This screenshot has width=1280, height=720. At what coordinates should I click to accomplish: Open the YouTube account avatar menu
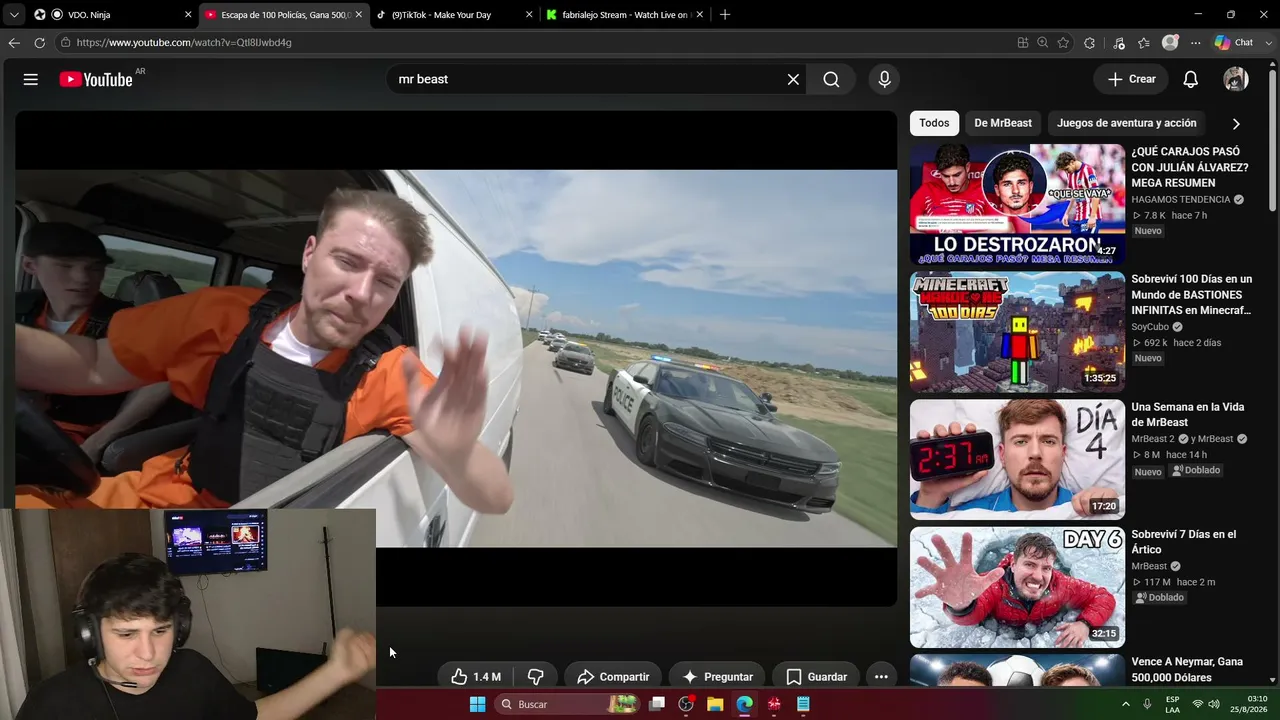pyautogui.click(x=1236, y=79)
